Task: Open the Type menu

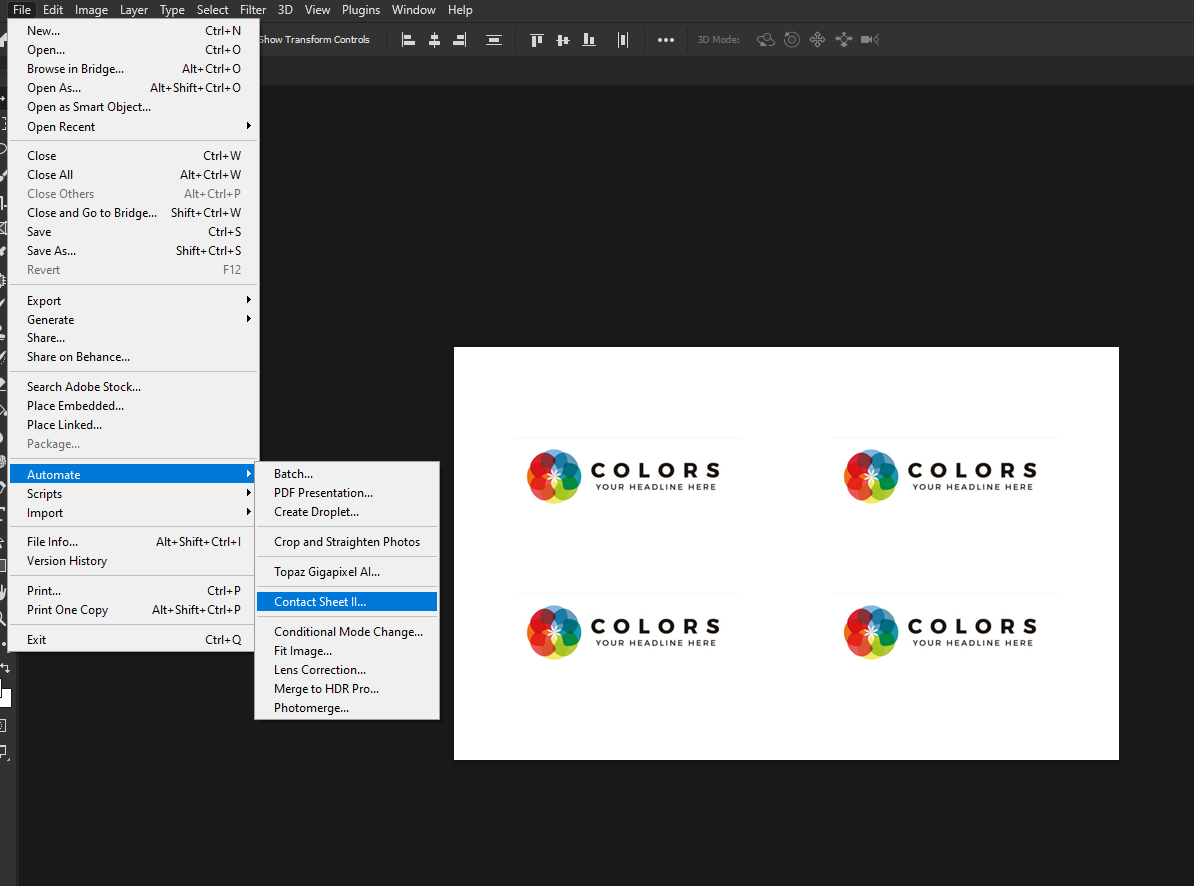Action: 172,10
